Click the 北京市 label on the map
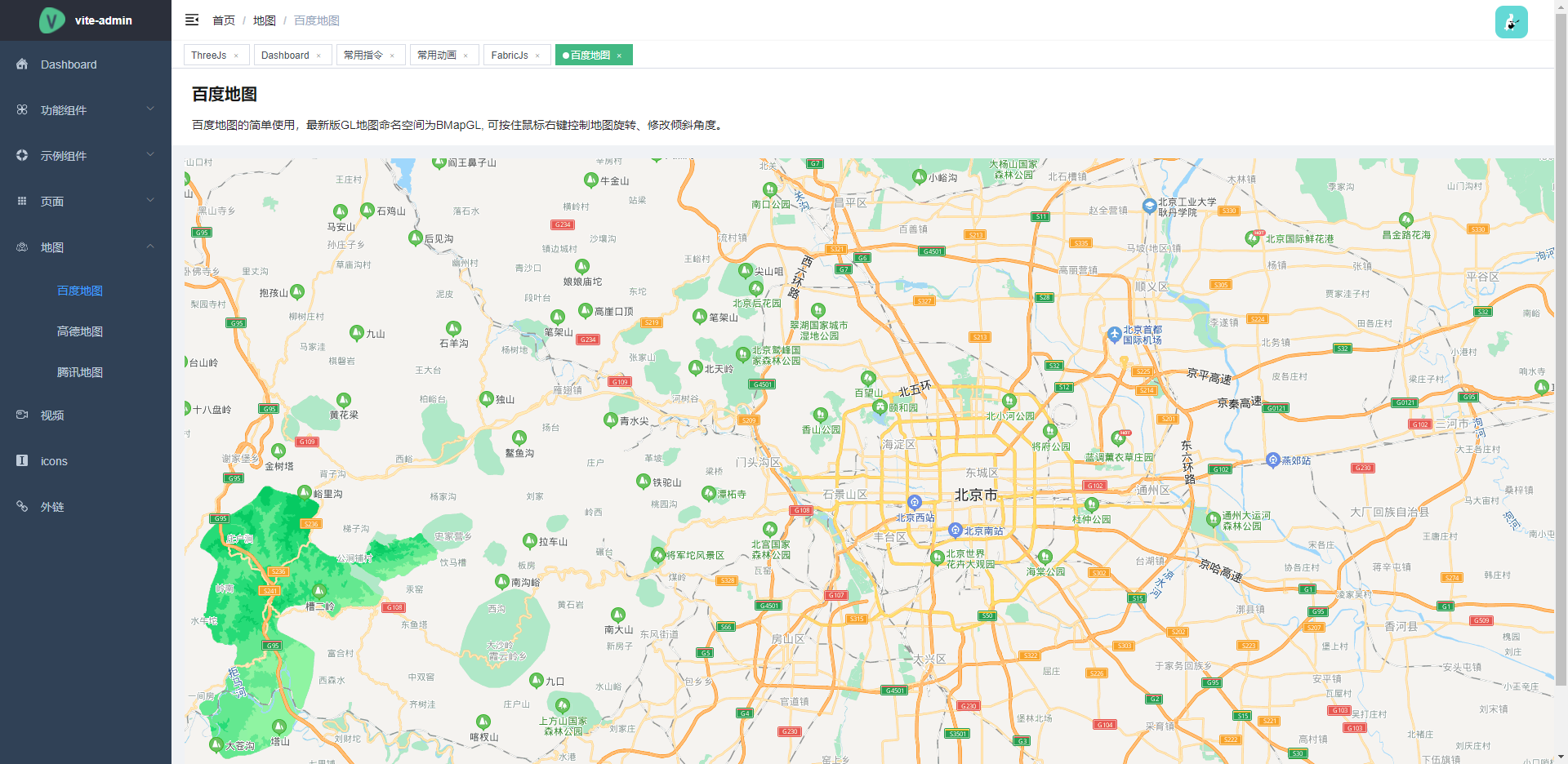Screen dimensions: 1568x764 [976, 495]
